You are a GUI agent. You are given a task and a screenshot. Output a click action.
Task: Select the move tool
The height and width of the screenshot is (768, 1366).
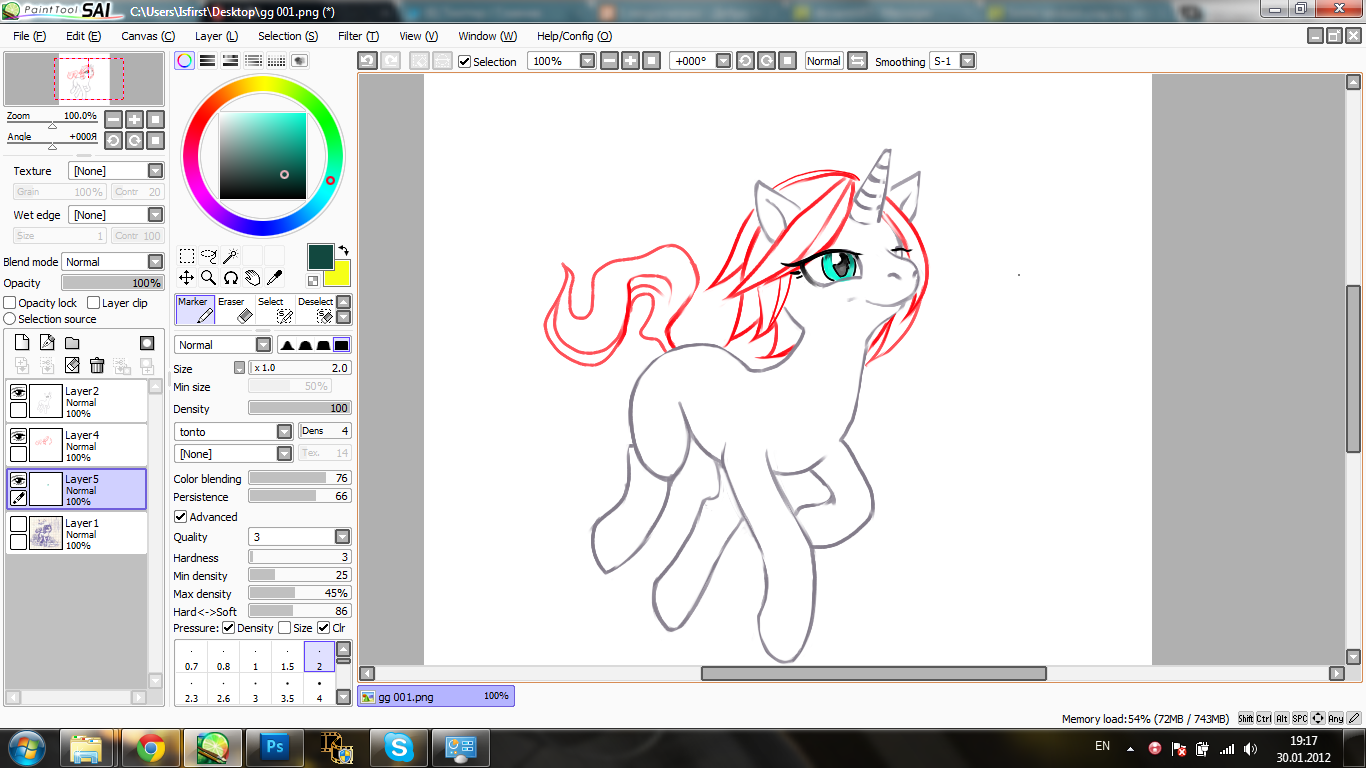click(187, 277)
